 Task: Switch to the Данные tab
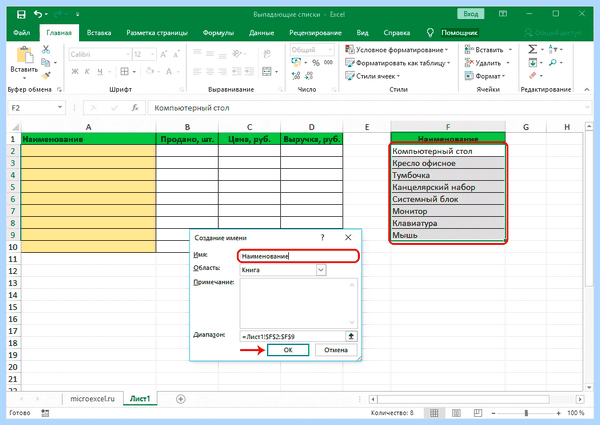click(x=261, y=33)
